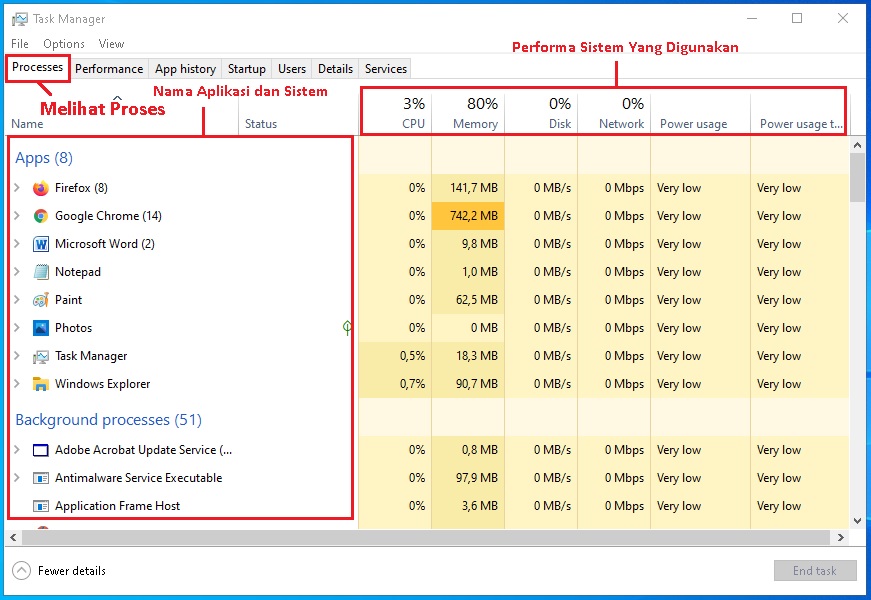The height and width of the screenshot is (600, 871).
Task: Select the Antimalware Service Executable icon
Action: tap(41, 478)
